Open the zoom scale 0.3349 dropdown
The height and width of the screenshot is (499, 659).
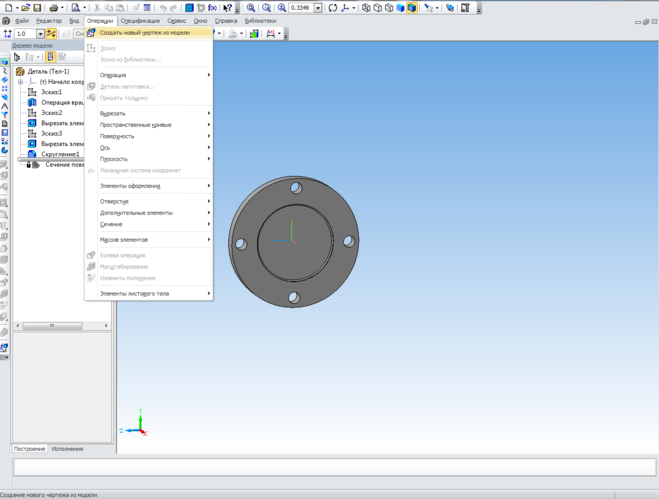(318, 8)
